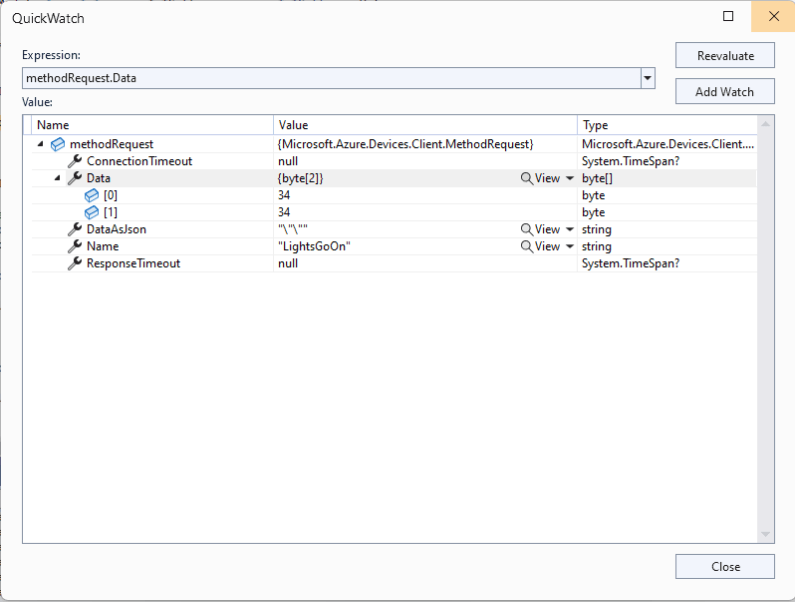Screen dimensions: 795x602
Task: Click the wrench icon next to ConnectionTimeout
Action: tap(75, 161)
